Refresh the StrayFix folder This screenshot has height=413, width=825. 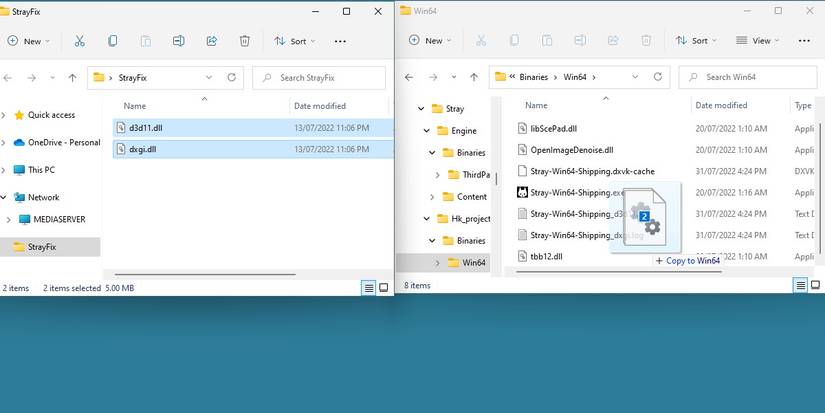[x=232, y=77]
